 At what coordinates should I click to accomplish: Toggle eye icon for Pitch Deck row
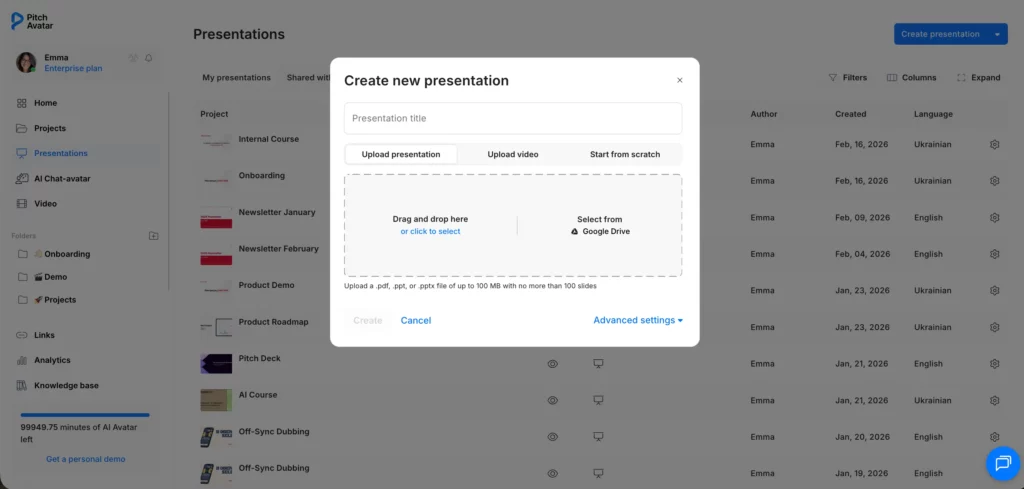552,364
